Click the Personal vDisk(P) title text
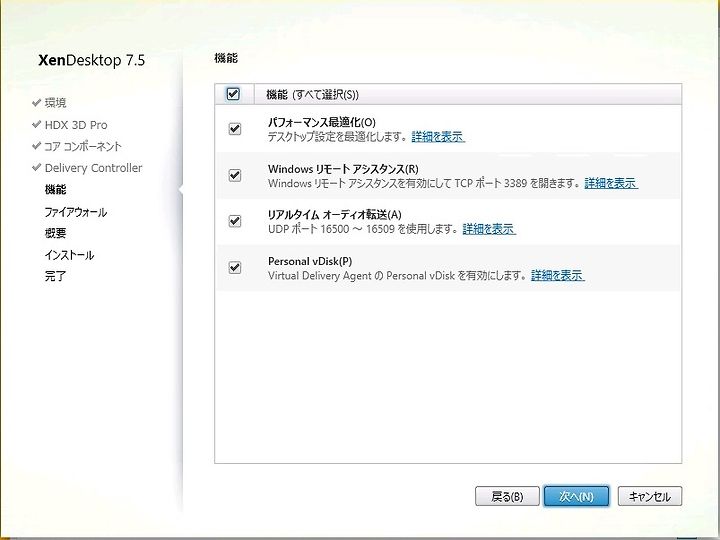This screenshot has height=540, width=720. tap(310, 261)
